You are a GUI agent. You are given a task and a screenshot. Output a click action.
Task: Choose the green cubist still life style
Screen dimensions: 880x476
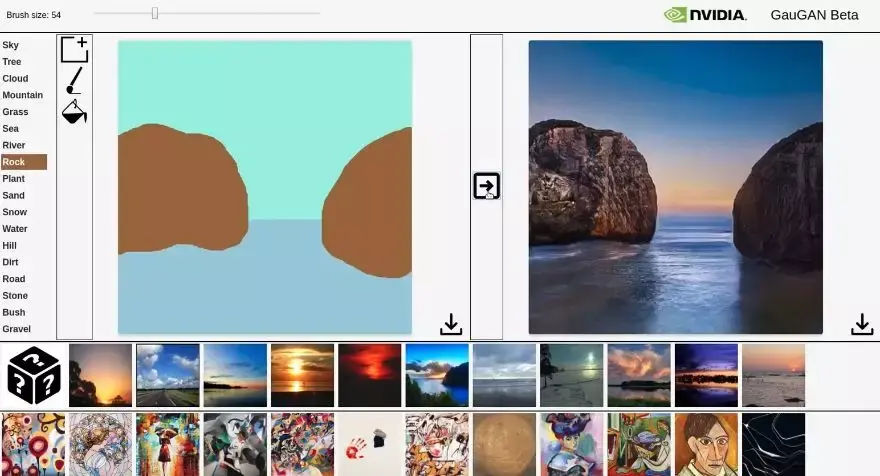tap(639, 445)
